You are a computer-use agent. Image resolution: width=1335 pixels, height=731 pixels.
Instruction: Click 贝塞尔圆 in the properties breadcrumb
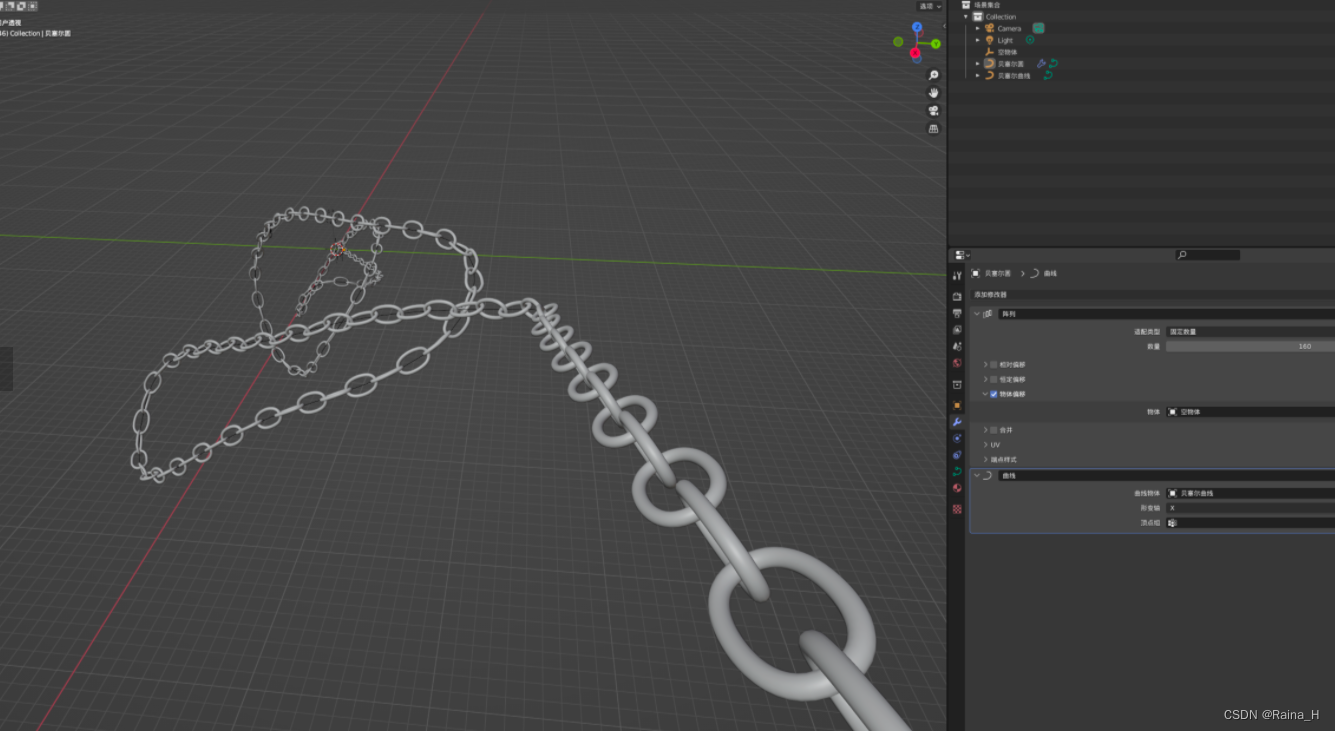click(998, 273)
